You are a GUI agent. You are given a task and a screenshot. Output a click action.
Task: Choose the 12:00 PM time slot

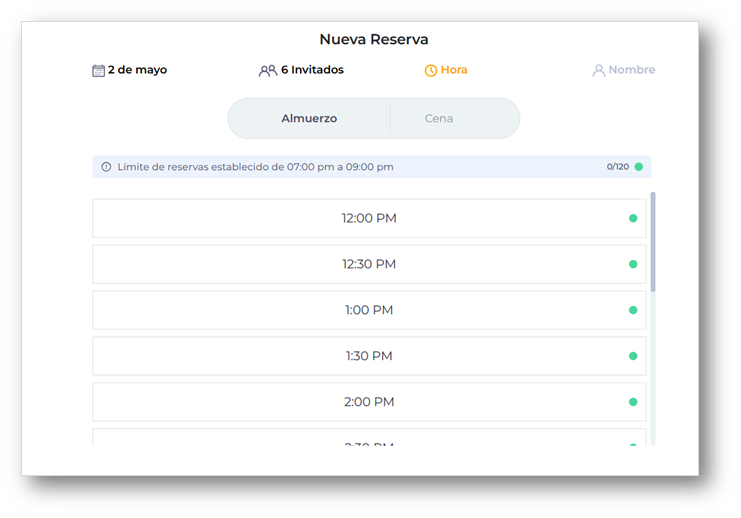click(369, 218)
